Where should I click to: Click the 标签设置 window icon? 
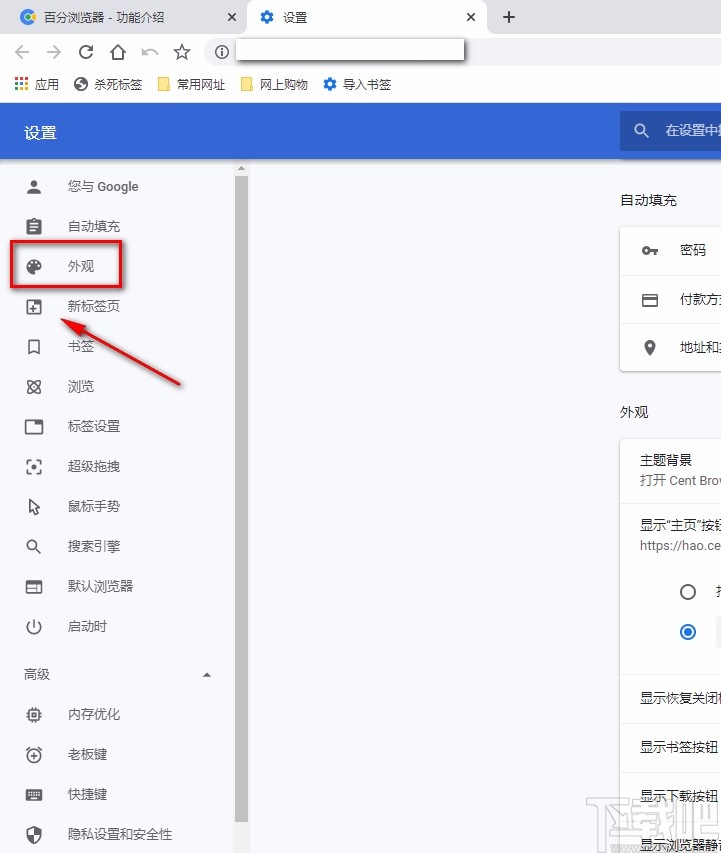[34, 426]
